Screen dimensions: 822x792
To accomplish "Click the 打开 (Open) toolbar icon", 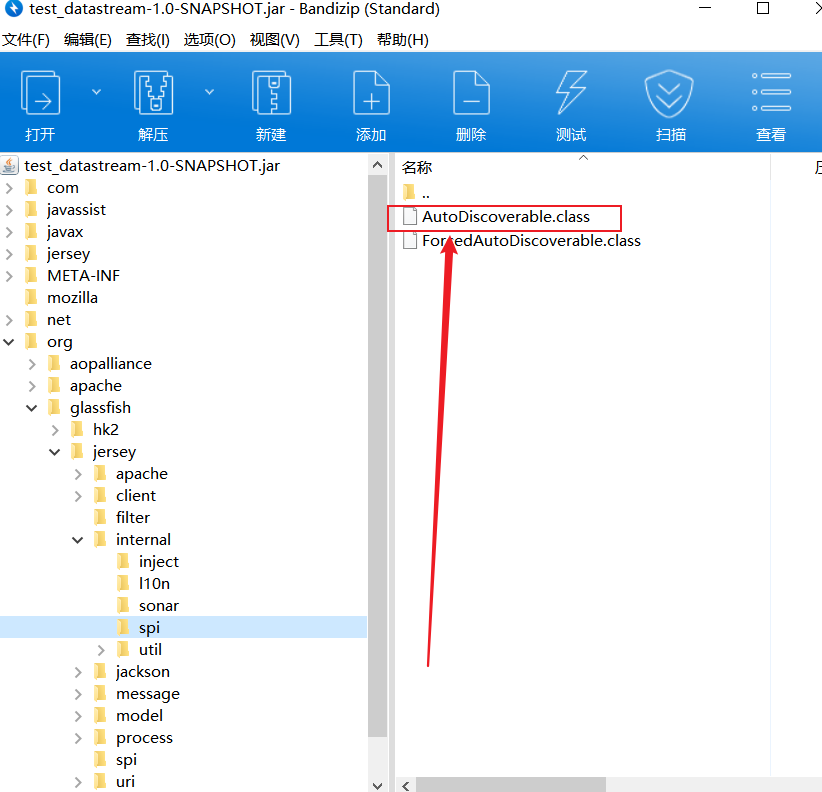I will click(x=40, y=92).
